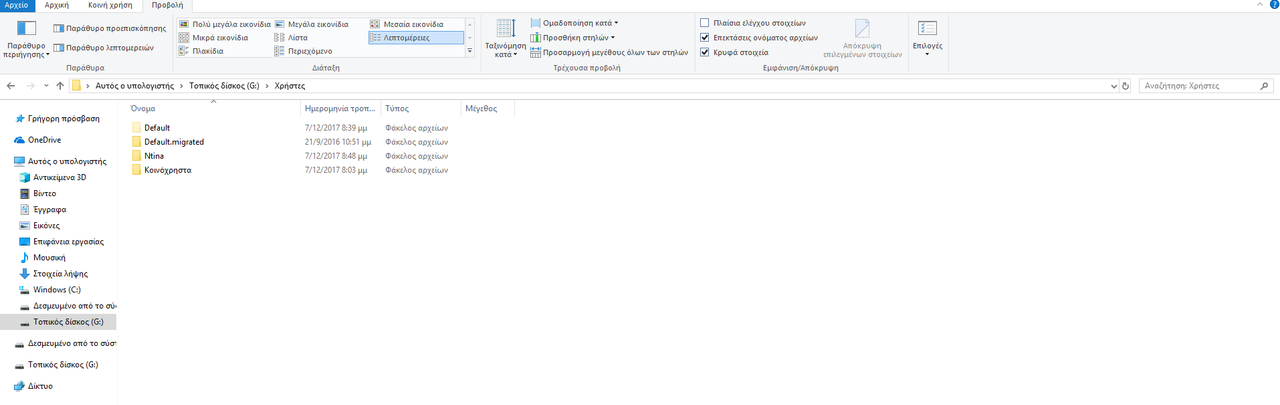Expand the layout gallery more arrow

(x=470, y=51)
